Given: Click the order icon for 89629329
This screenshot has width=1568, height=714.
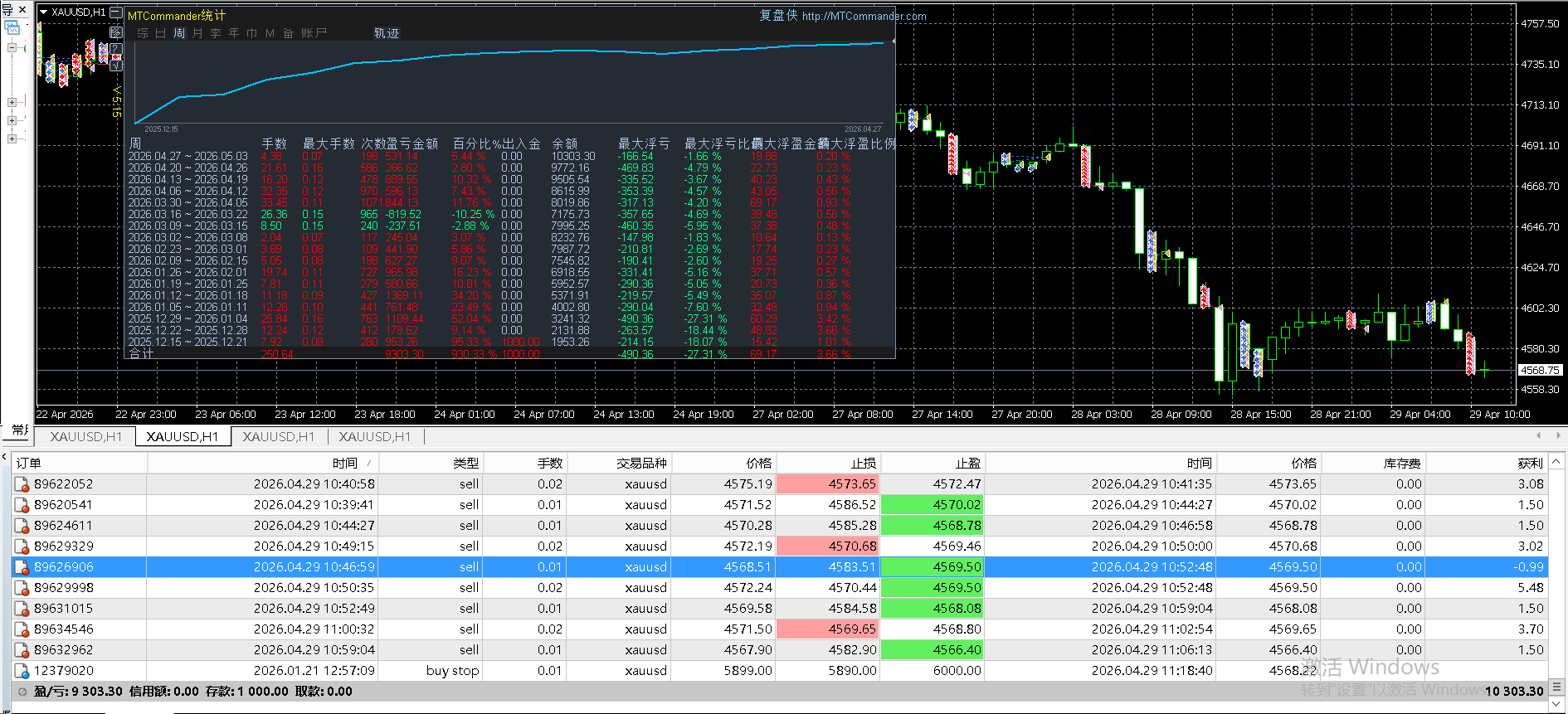Looking at the screenshot, I should pyautogui.click(x=23, y=546).
